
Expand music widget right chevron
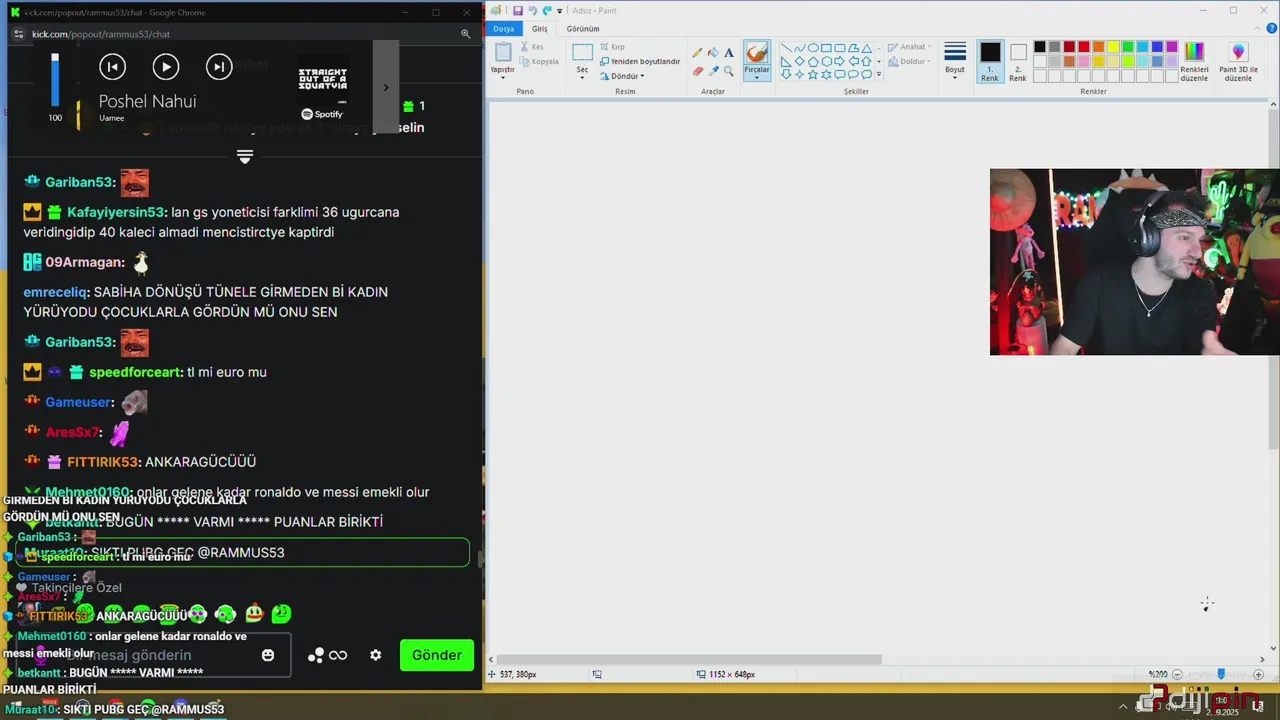point(386,87)
